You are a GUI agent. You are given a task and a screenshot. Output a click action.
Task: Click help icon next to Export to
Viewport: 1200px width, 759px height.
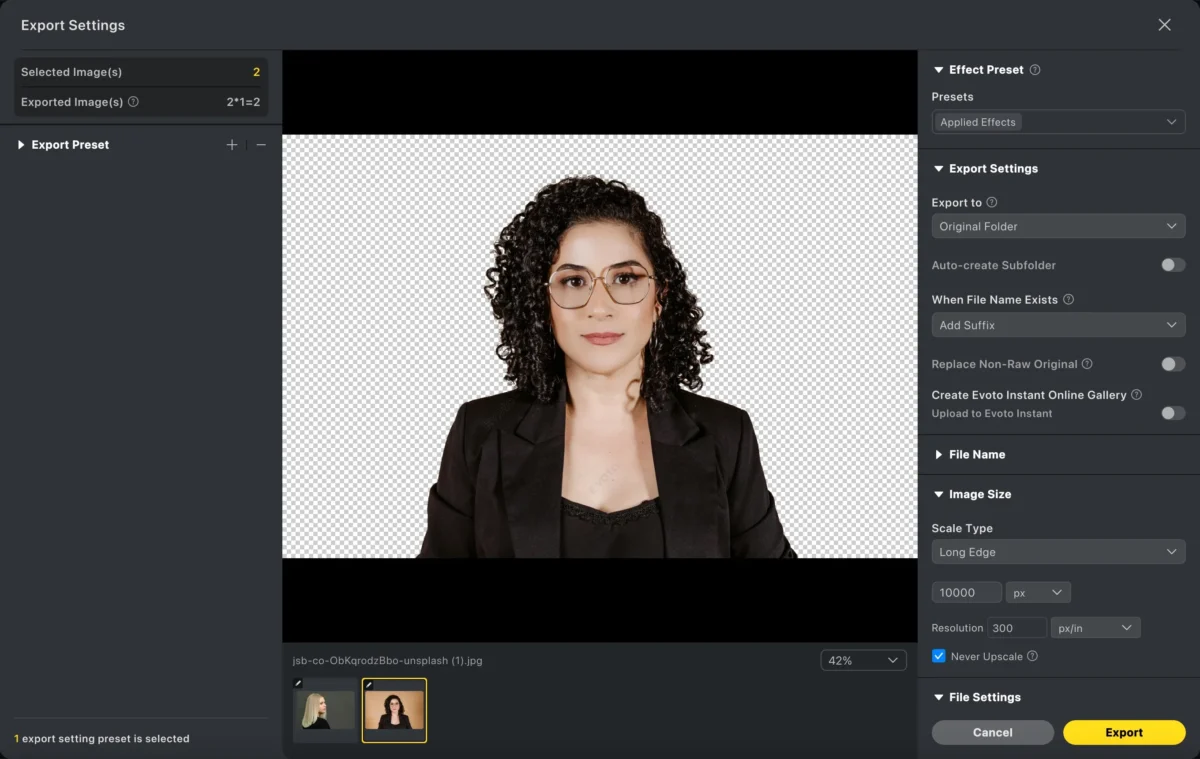(992, 202)
